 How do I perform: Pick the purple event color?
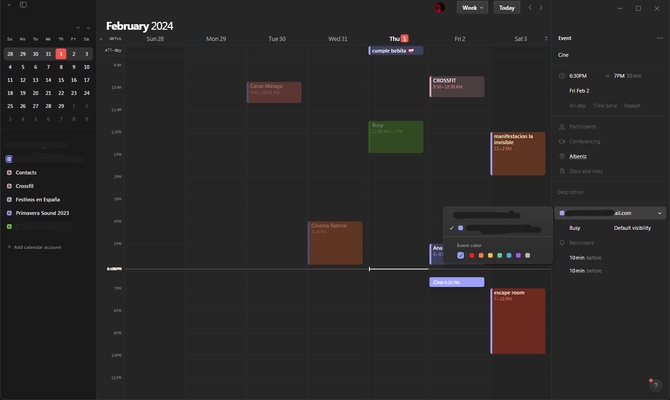tap(518, 255)
